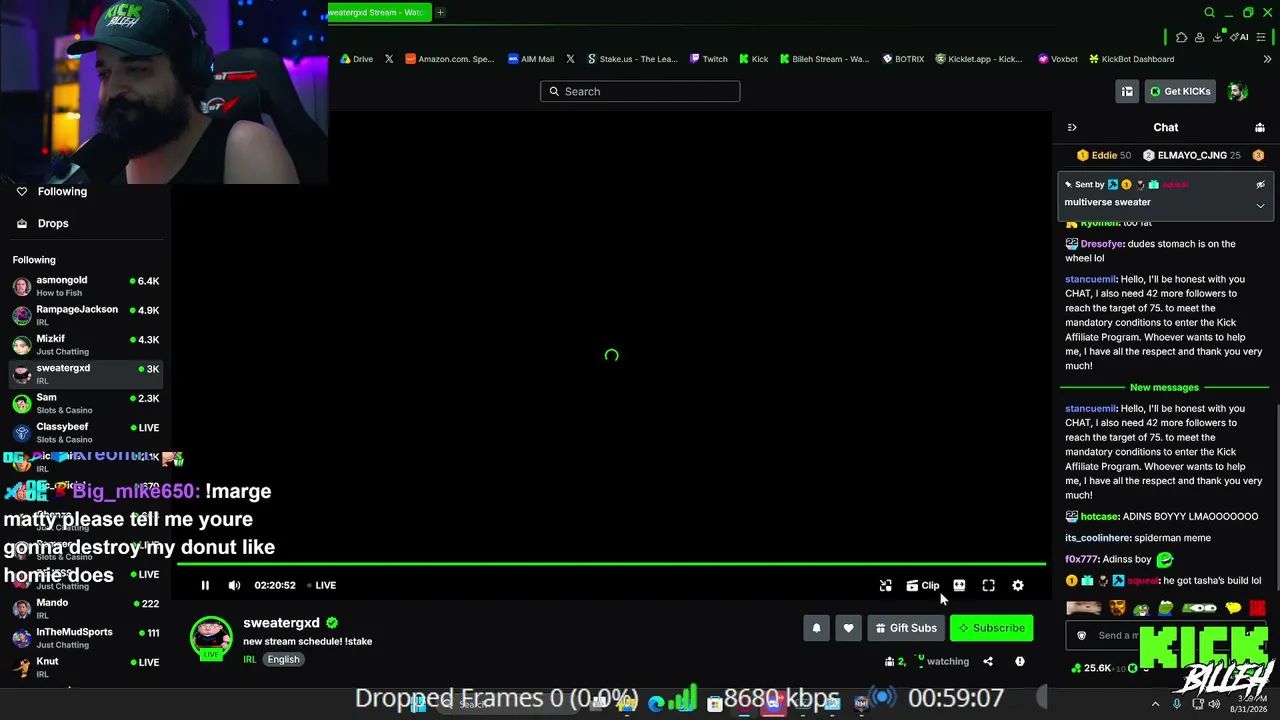
Task: Open the Amazon.com bookmark
Action: [449, 59]
